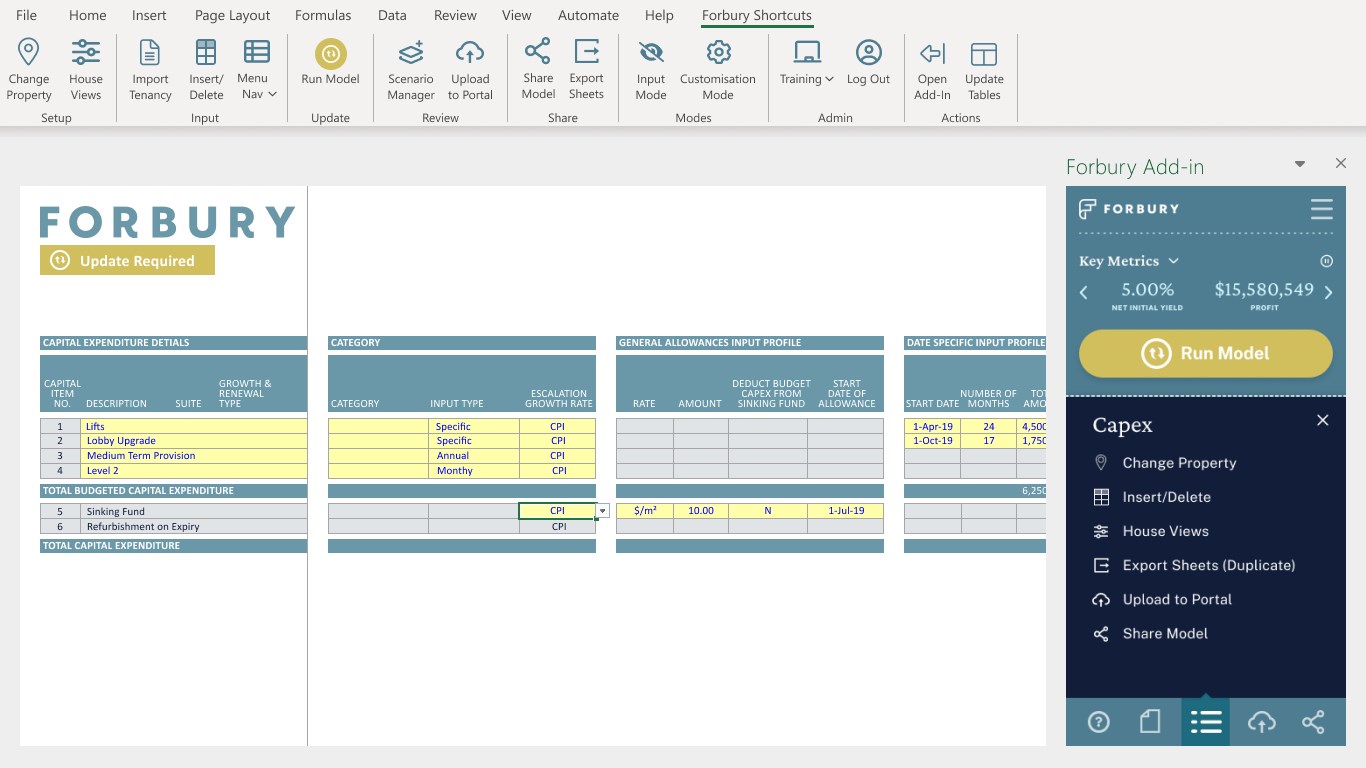Open the File menu
This screenshot has height=768, width=1366.
[27, 15]
